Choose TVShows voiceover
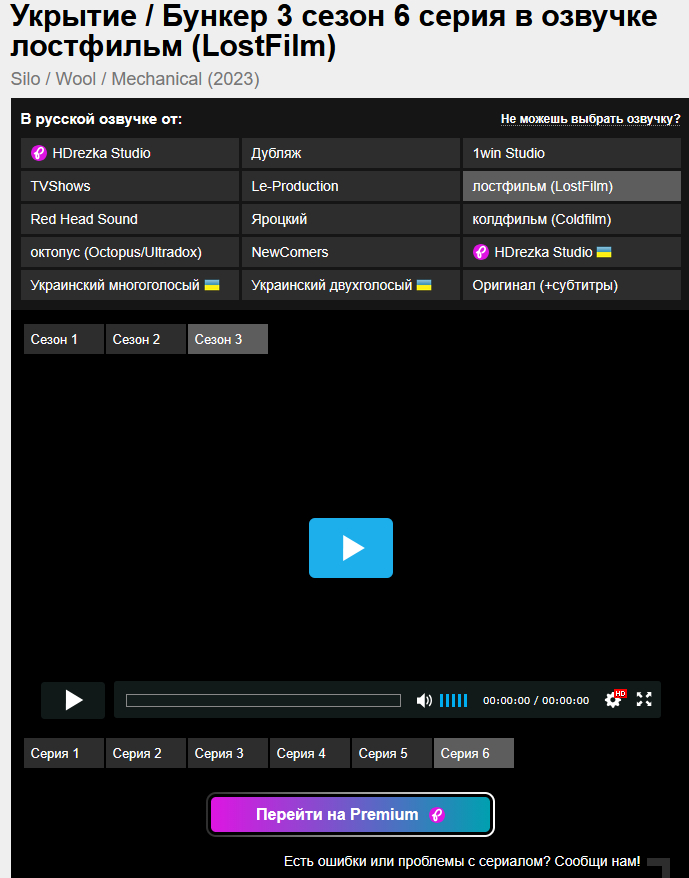 point(130,186)
